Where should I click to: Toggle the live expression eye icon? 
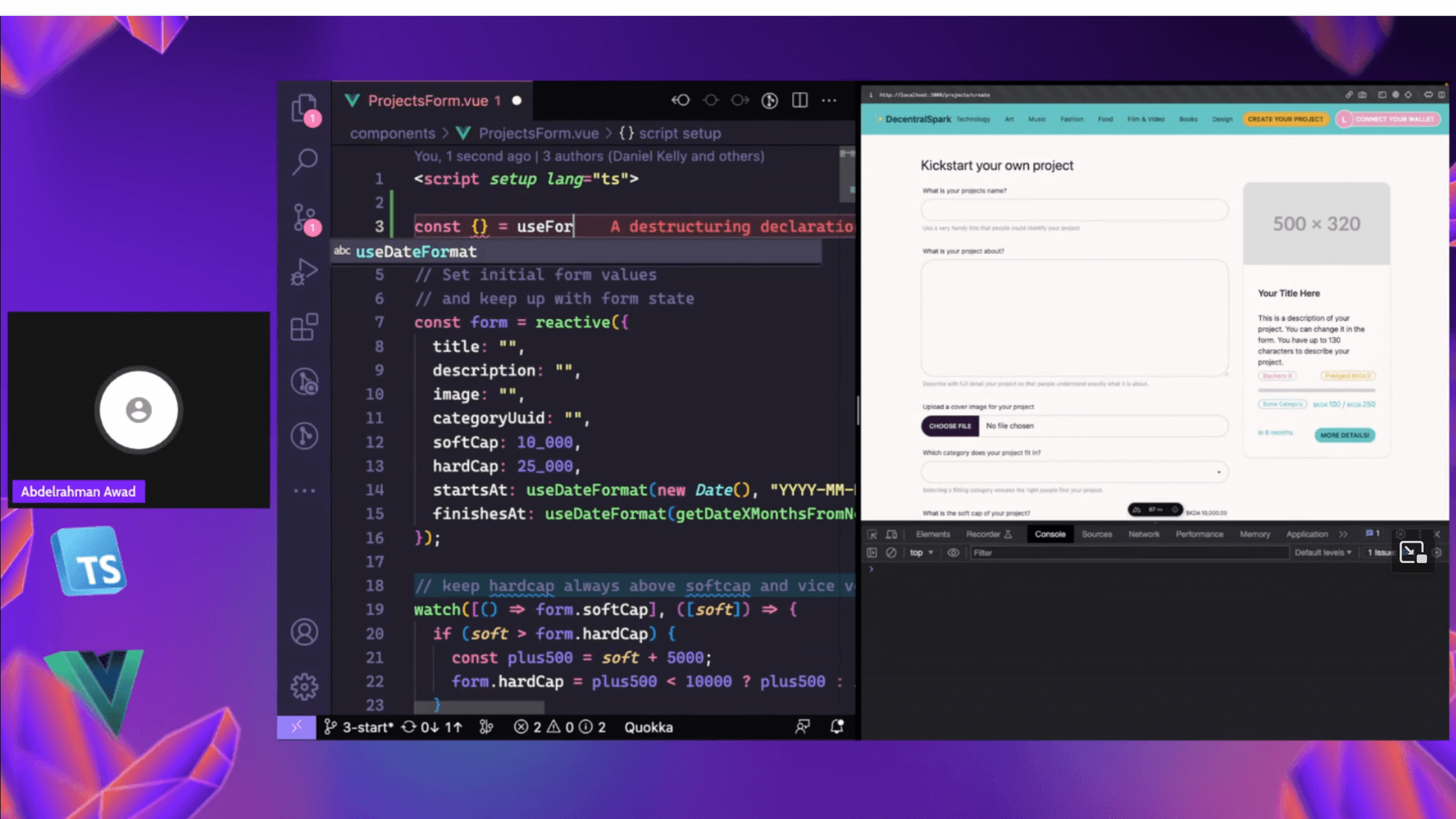pos(953,553)
